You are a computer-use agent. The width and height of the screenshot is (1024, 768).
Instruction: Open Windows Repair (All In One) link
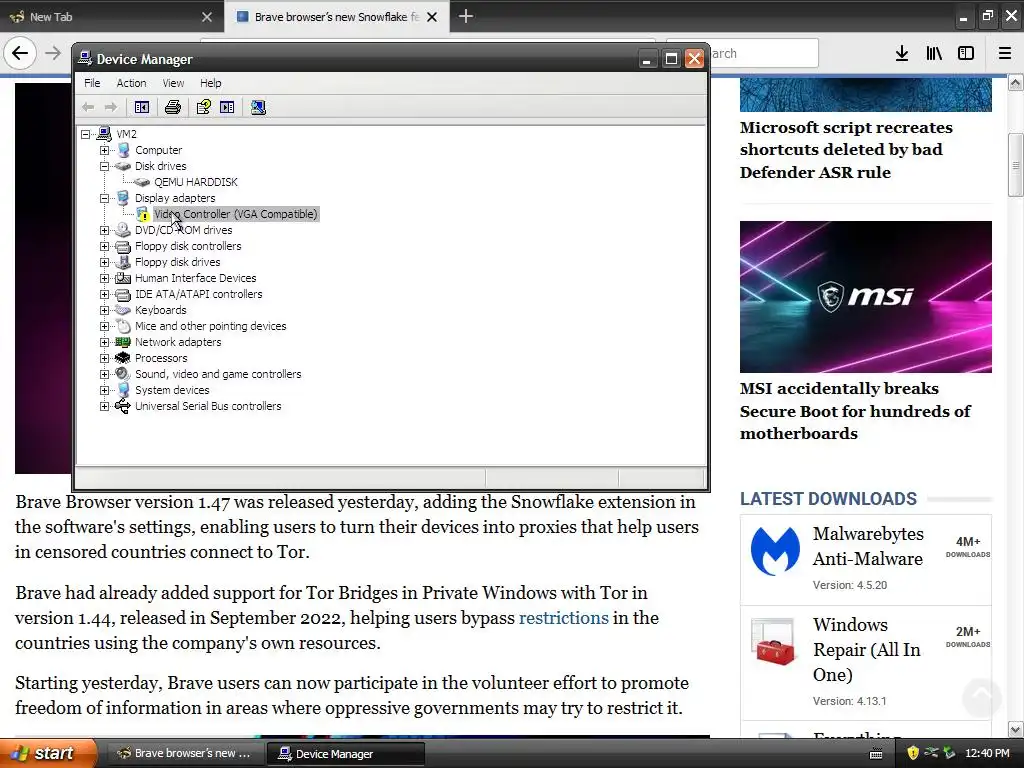click(x=867, y=650)
